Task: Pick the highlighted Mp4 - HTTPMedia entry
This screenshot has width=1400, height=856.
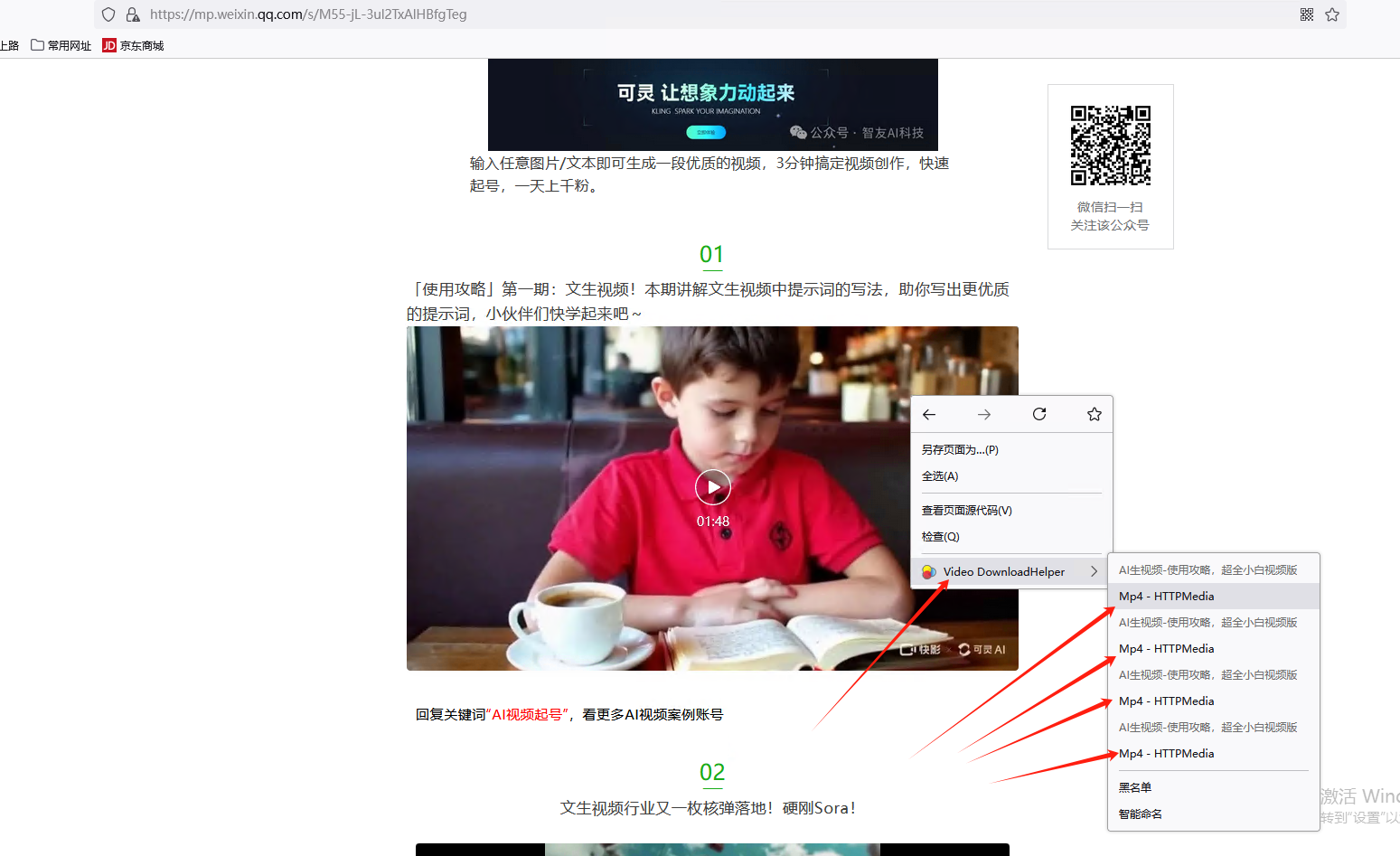Action: (1214, 596)
